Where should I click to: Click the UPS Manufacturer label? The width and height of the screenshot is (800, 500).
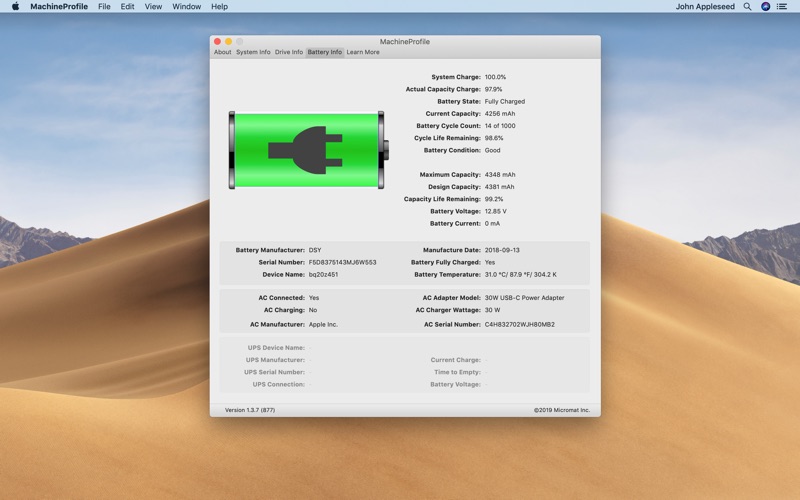pyautogui.click(x=275, y=360)
